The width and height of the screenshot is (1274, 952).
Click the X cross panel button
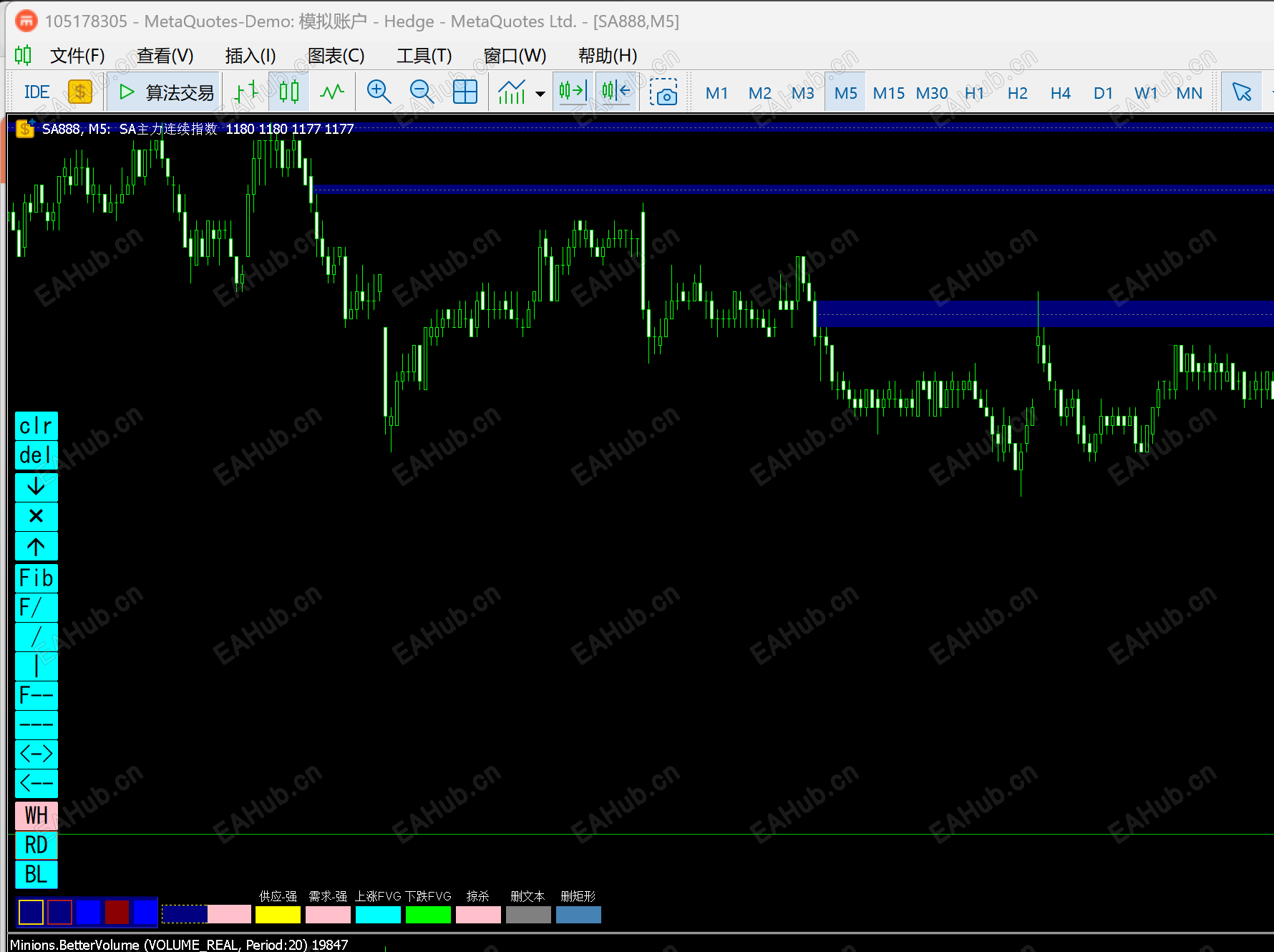[37, 516]
